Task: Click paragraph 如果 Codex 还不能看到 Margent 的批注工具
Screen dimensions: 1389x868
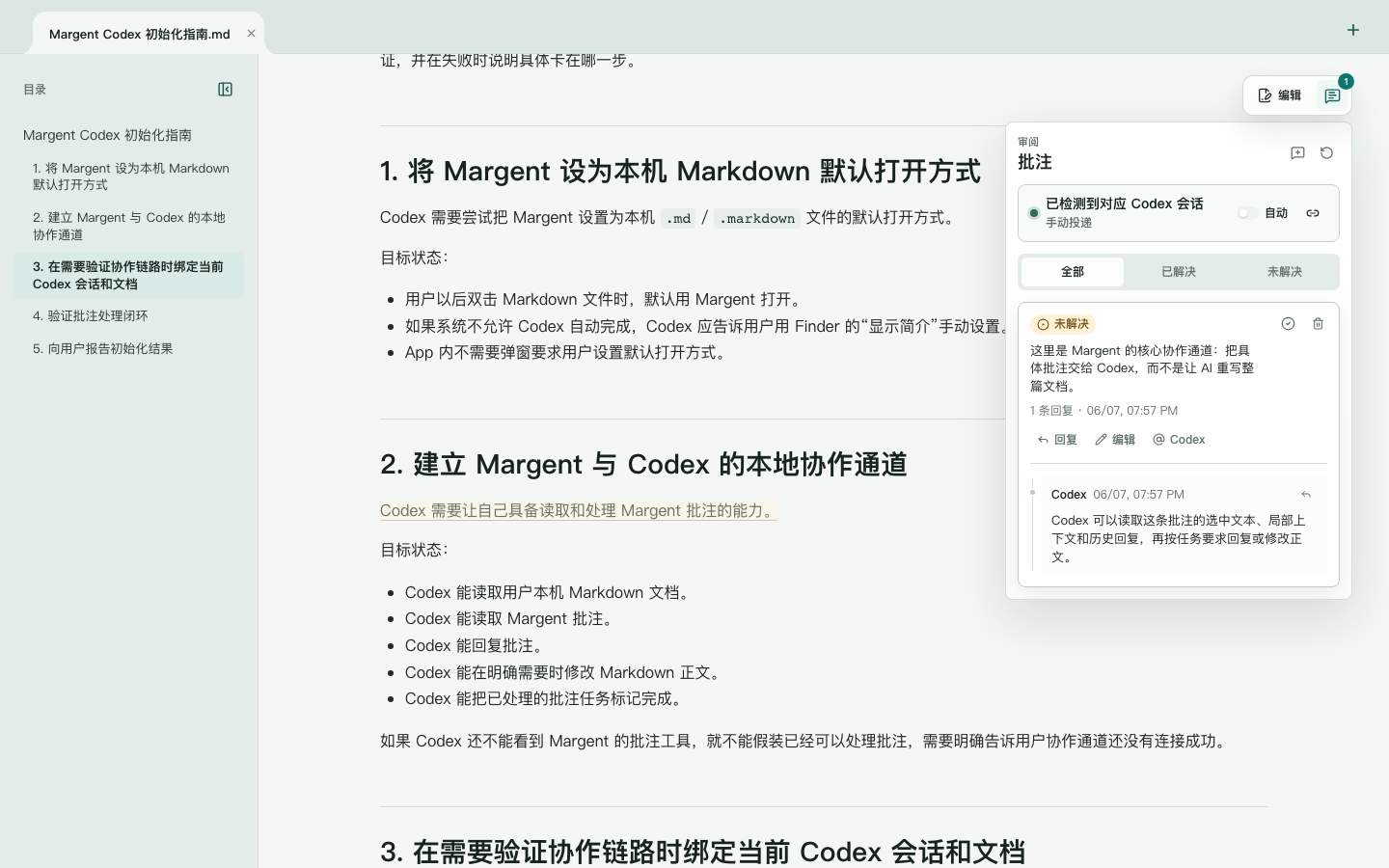Action: (x=806, y=741)
